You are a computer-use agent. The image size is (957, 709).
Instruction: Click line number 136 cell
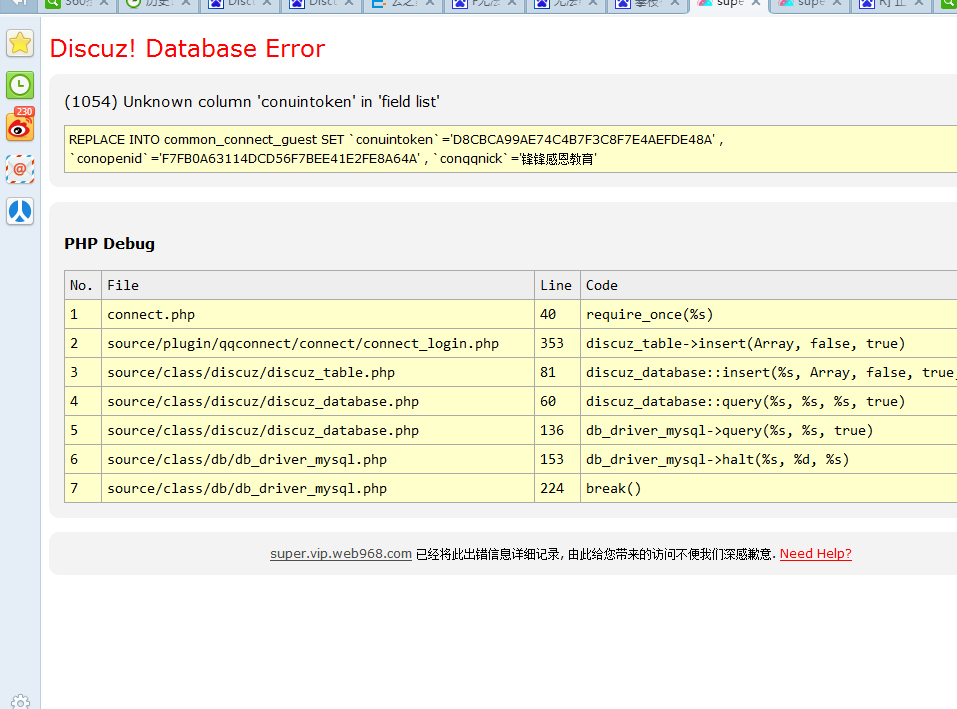557,430
